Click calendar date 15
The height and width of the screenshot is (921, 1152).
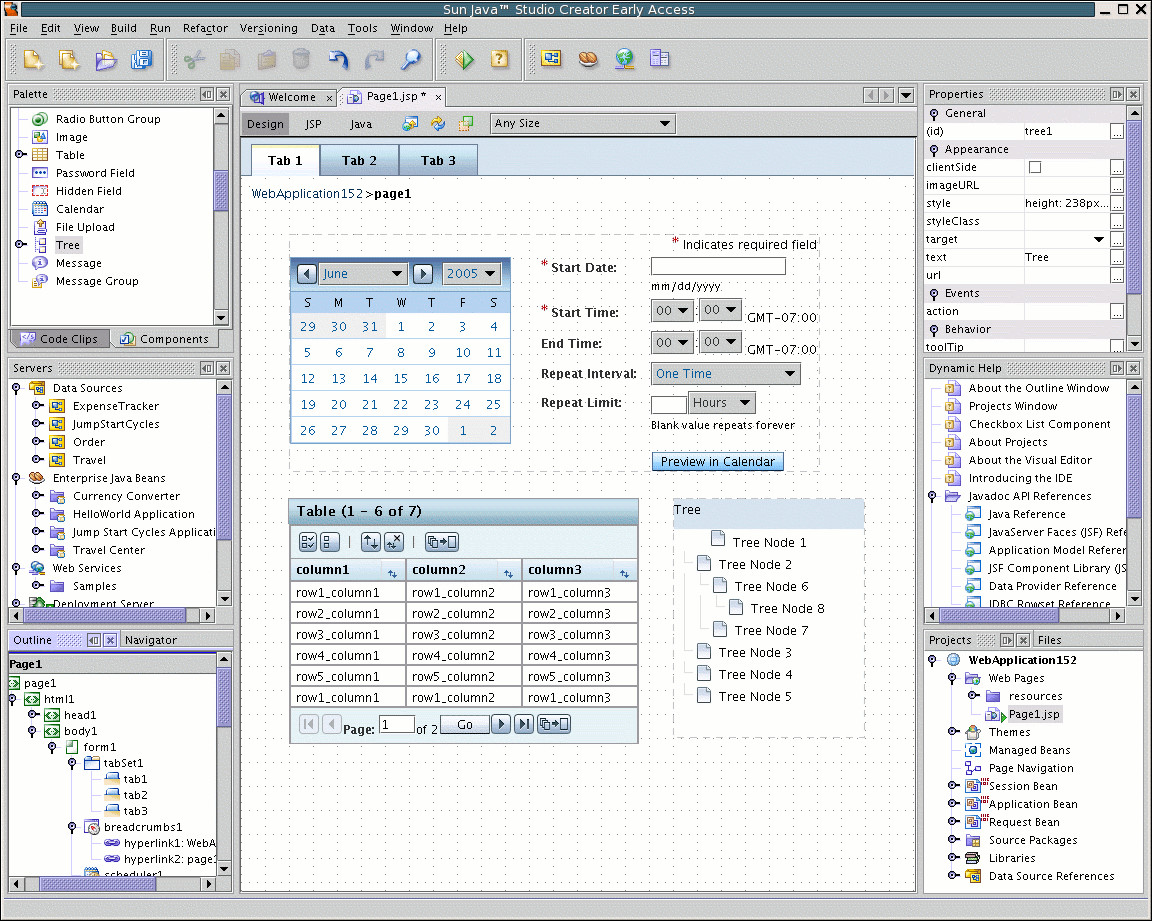pyautogui.click(x=400, y=378)
